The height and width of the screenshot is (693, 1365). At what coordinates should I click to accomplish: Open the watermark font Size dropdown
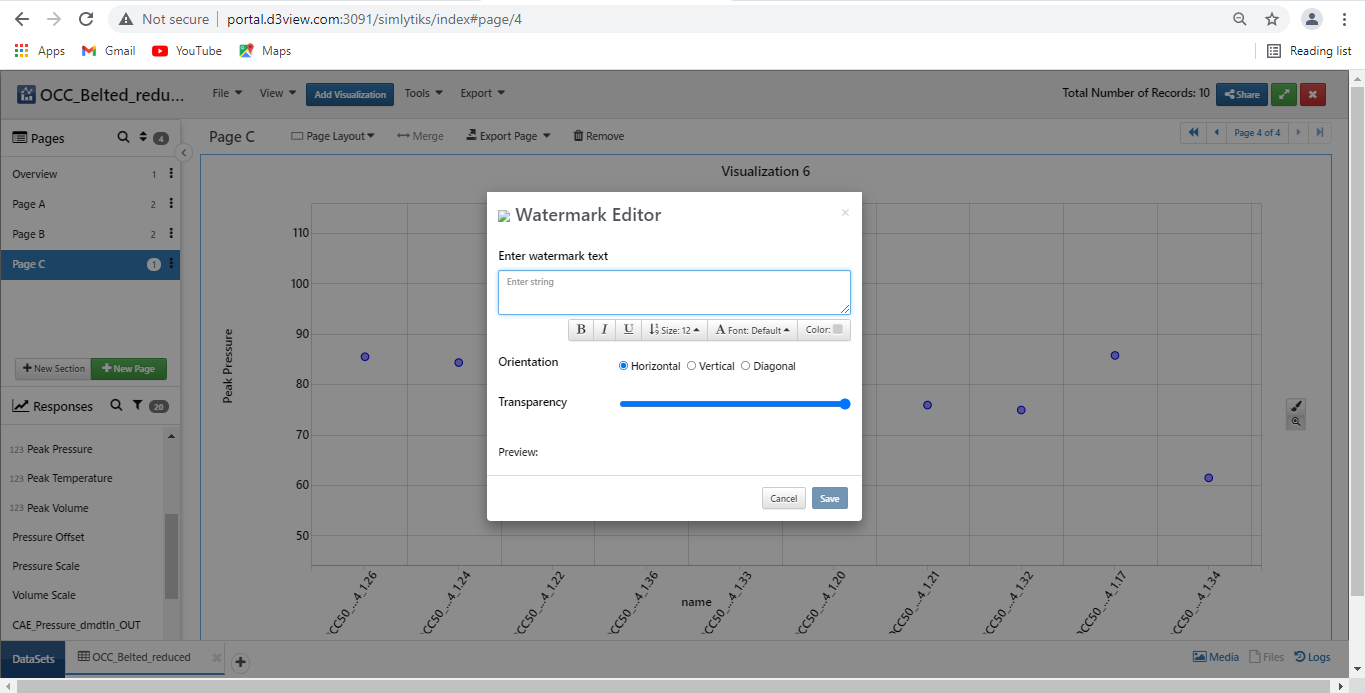[674, 330]
